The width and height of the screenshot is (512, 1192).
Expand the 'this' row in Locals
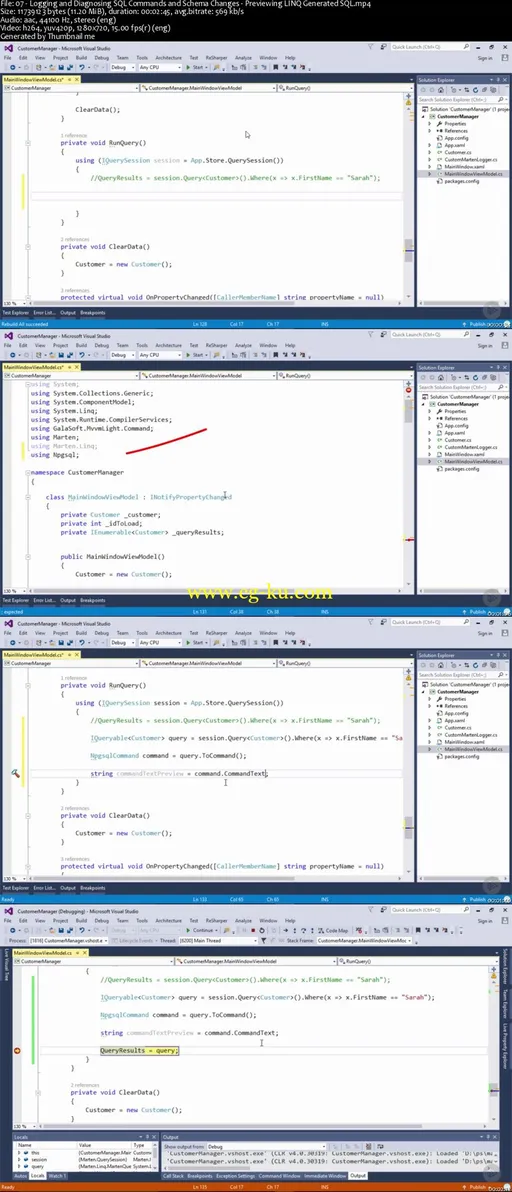(19, 1152)
